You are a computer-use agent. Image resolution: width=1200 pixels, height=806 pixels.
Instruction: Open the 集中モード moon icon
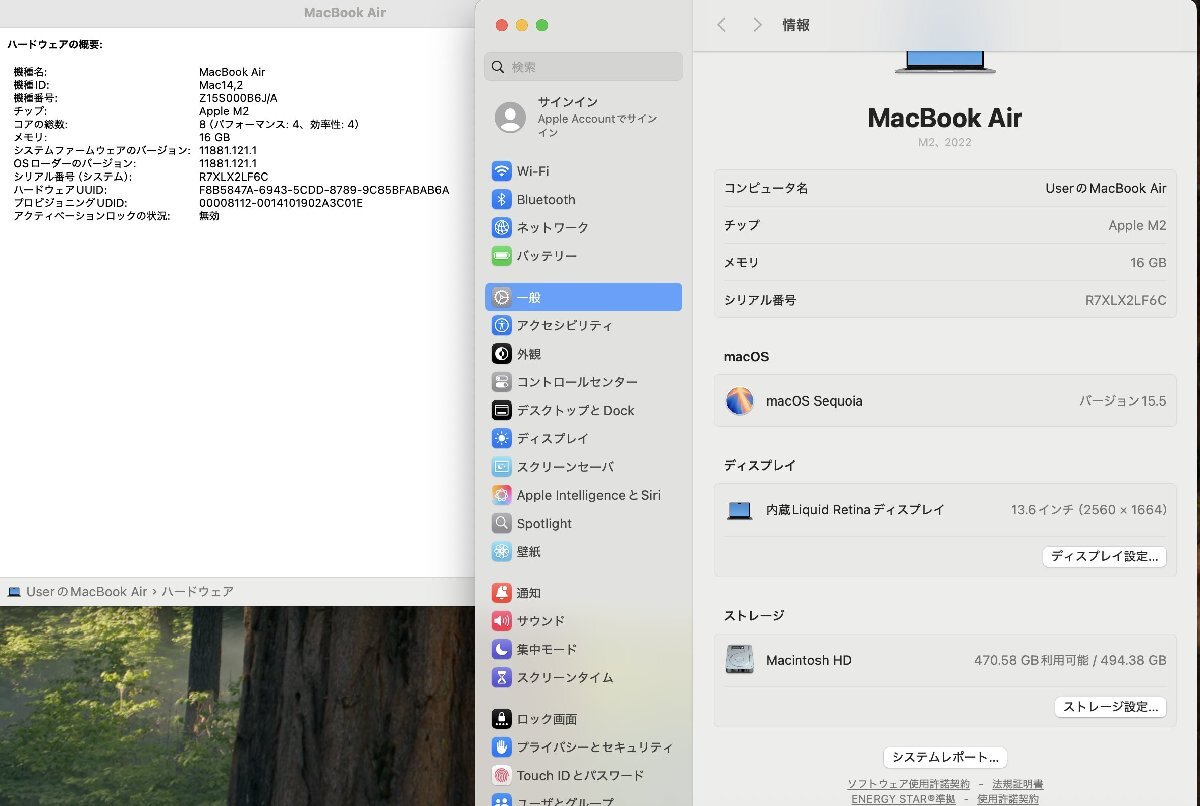click(502, 649)
